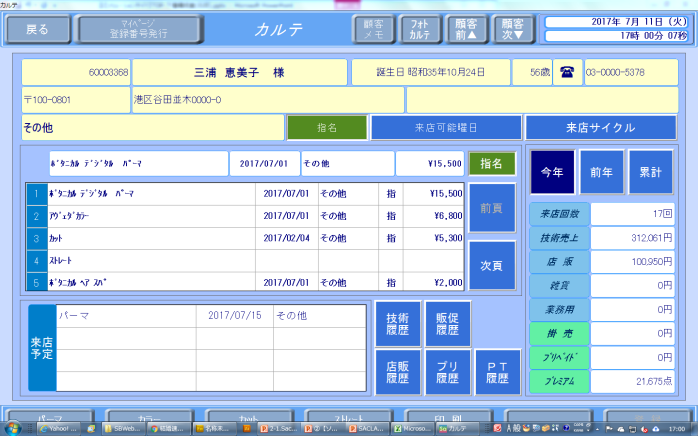
Task: Open 顧客メモ
Action: (x=373, y=29)
